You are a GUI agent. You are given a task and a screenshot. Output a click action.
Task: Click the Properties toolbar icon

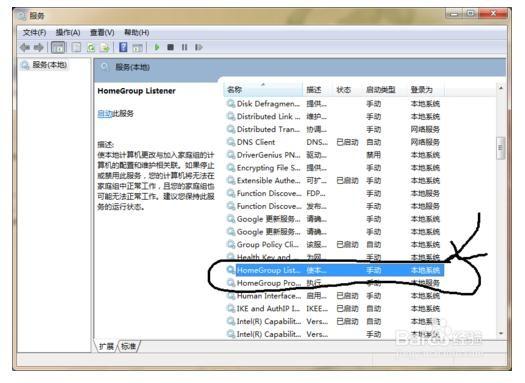76,48
